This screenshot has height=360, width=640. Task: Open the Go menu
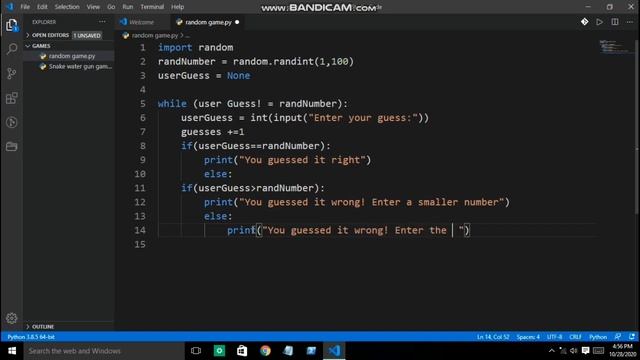pyautogui.click(x=111, y=7)
